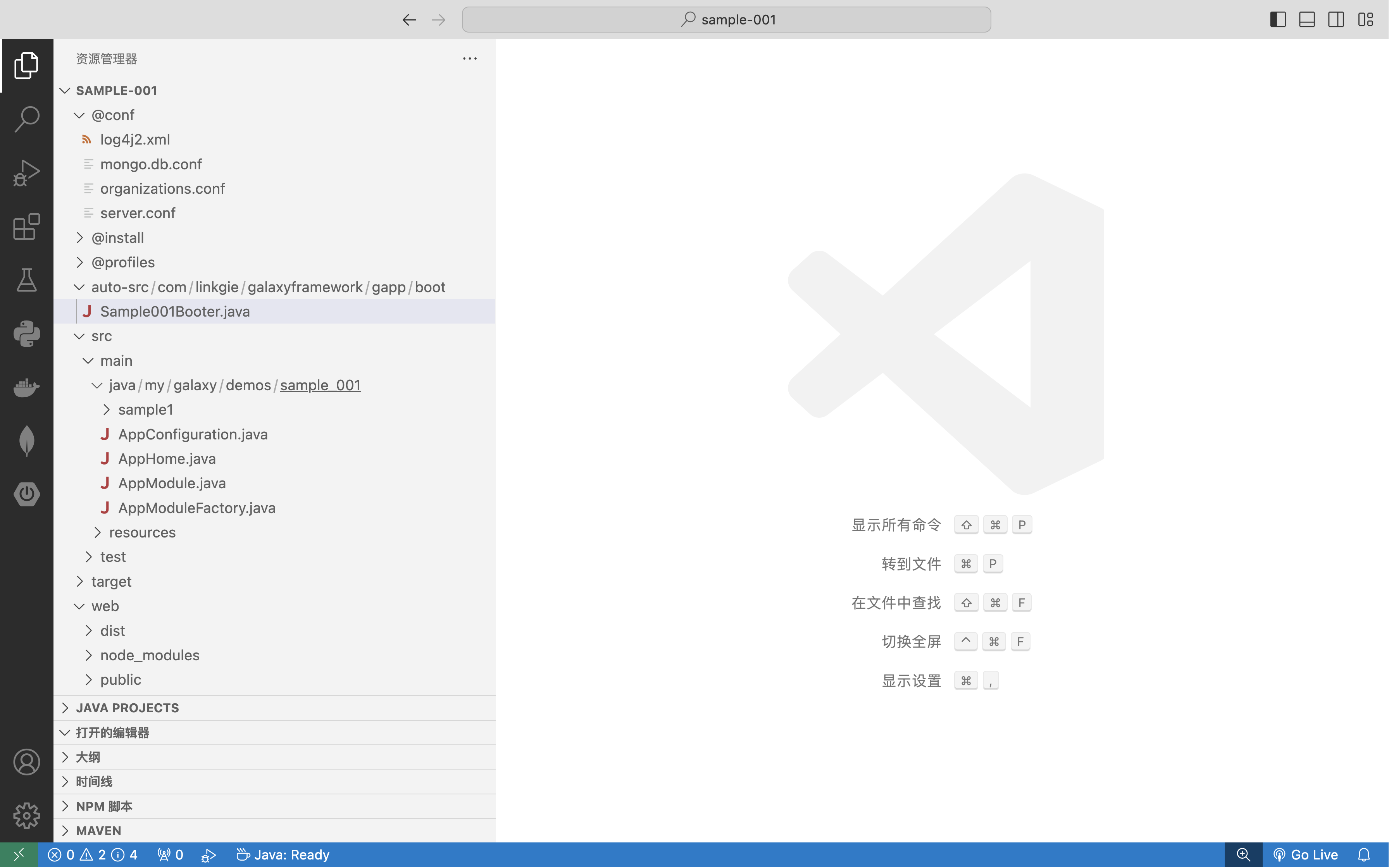Expand the sample1 folder
Image resolution: width=1389 pixels, height=868 pixels.
point(274,410)
